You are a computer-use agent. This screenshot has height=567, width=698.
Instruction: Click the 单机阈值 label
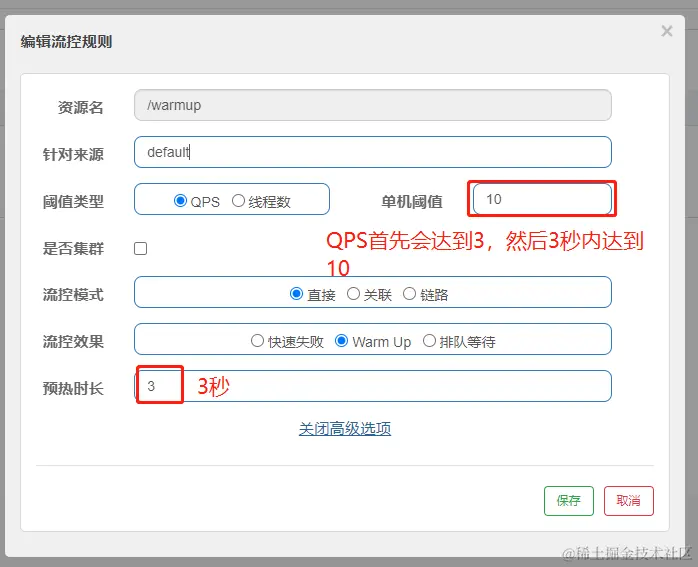pos(412,202)
